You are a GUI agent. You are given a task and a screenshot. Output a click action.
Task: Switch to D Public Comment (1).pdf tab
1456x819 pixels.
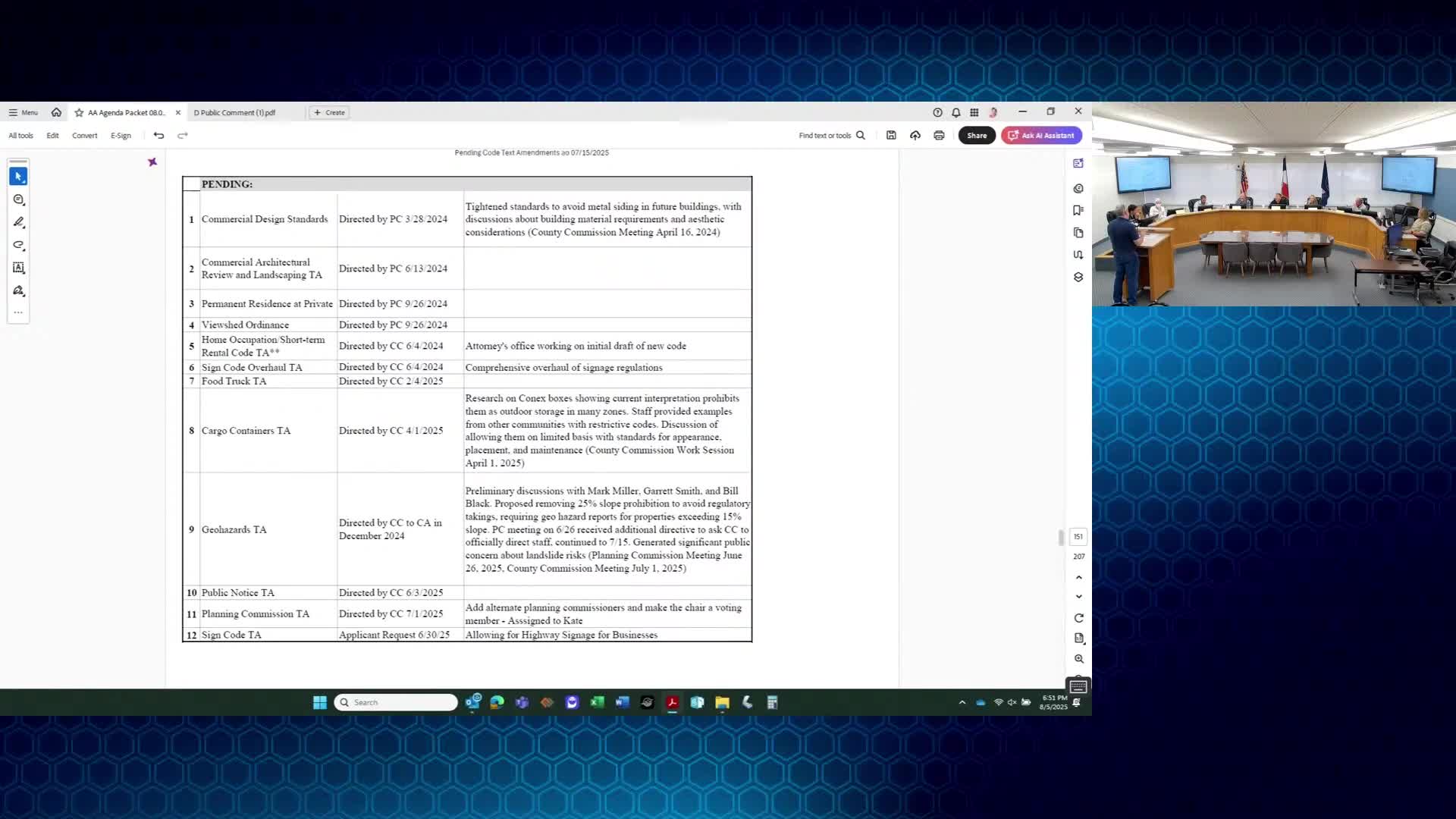tap(234, 112)
